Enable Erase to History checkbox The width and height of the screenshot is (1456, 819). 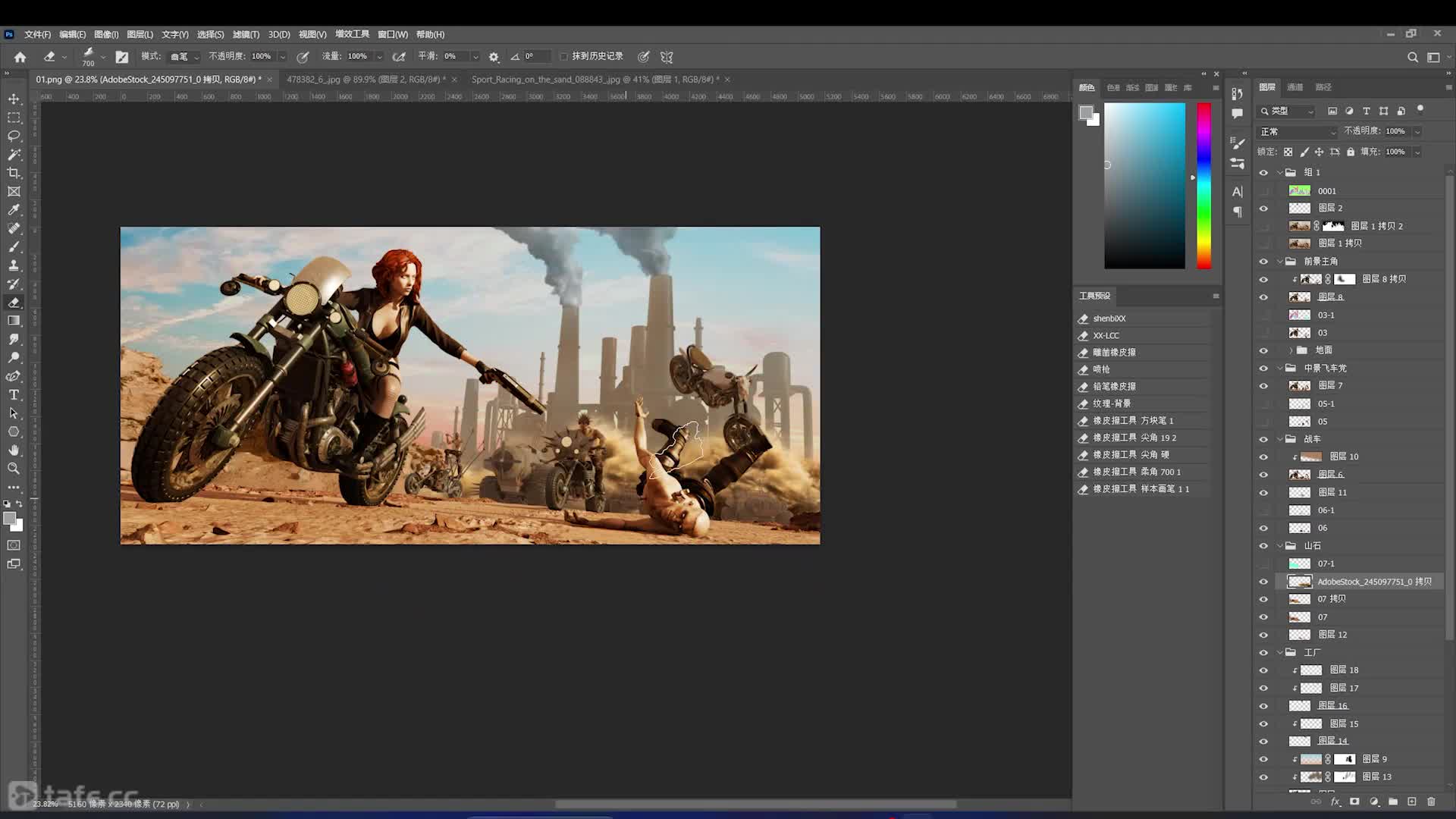click(563, 57)
